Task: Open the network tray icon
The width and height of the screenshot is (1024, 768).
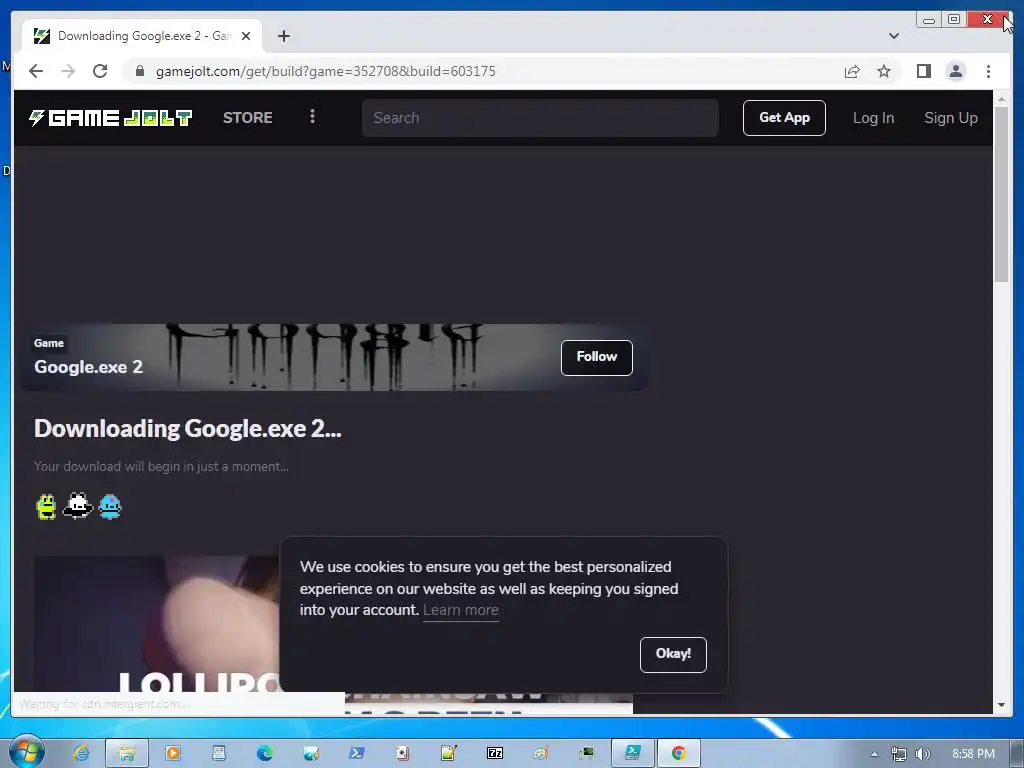Action: pos(899,754)
